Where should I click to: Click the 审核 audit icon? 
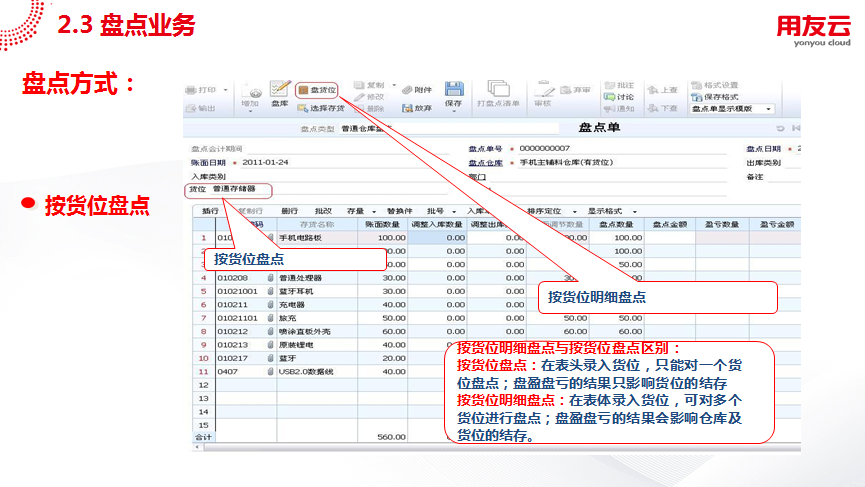click(x=543, y=89)
